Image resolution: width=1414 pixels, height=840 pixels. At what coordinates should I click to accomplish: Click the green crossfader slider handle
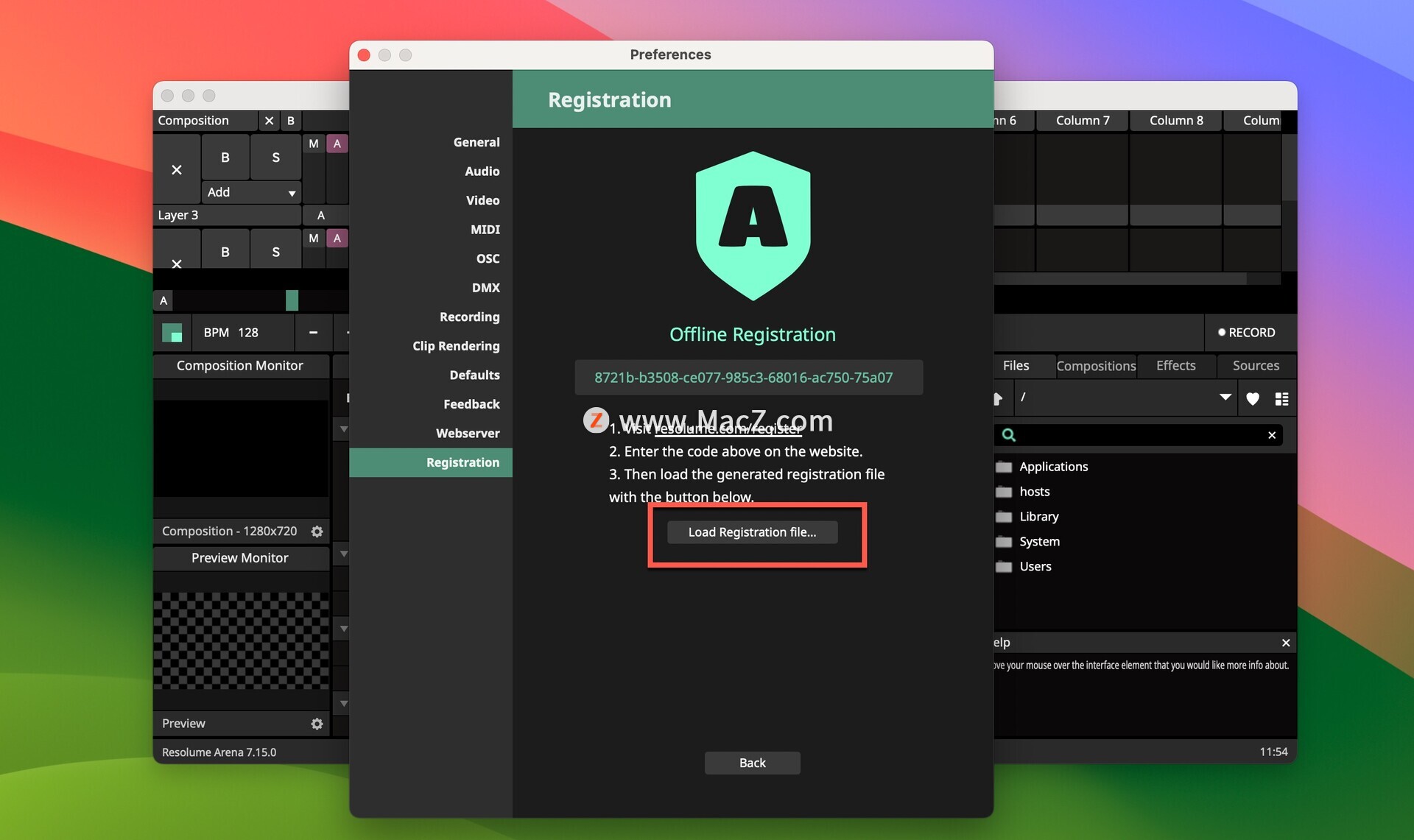[292, 300]
